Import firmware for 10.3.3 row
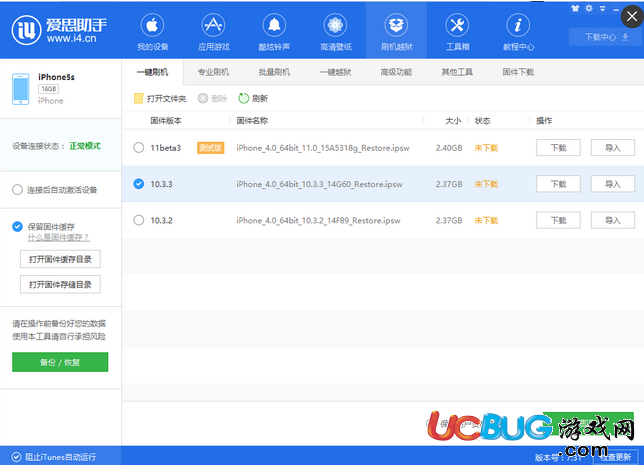The image size is (644, 465). pos(613,184)
